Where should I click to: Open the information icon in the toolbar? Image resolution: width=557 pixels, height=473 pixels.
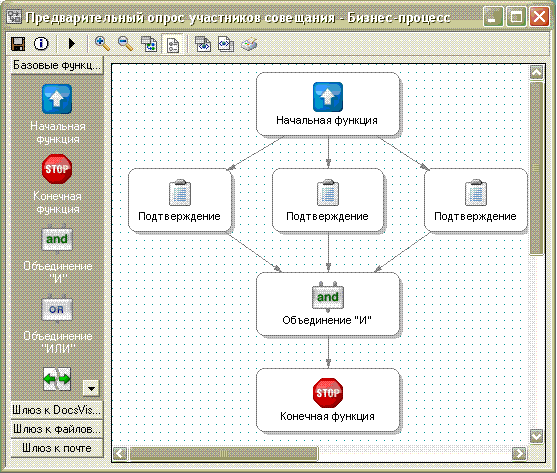tap(41, 44)
